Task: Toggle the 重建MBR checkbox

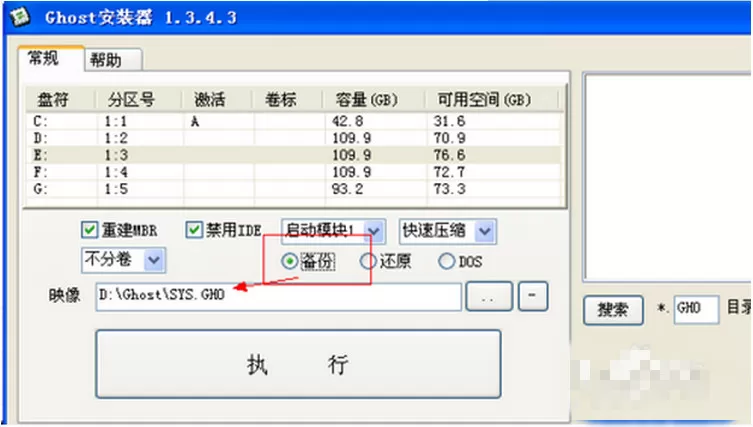Action: pyautogui.click(x=89, y=230)
